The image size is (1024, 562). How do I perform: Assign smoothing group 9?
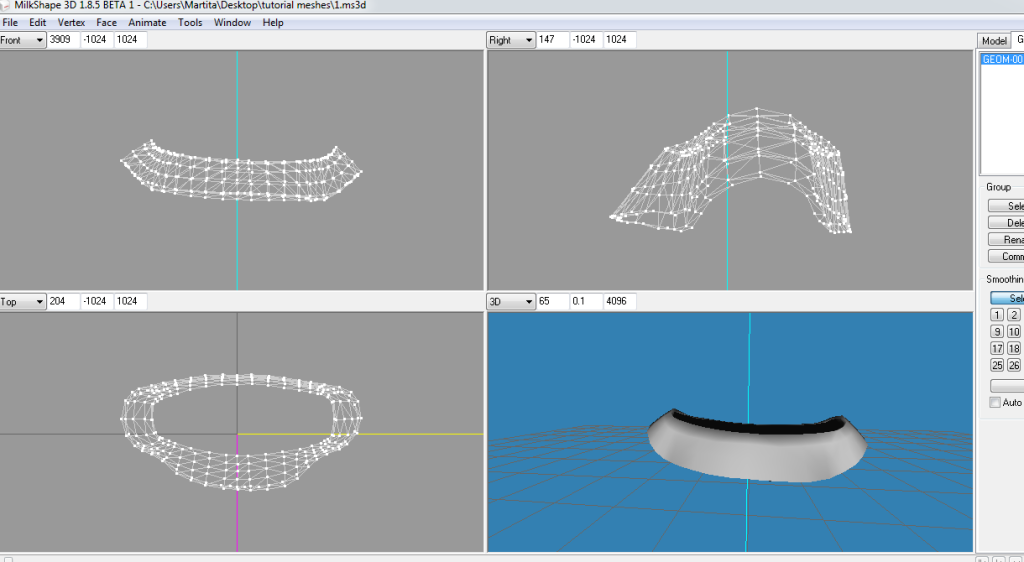tap(997, 332)
